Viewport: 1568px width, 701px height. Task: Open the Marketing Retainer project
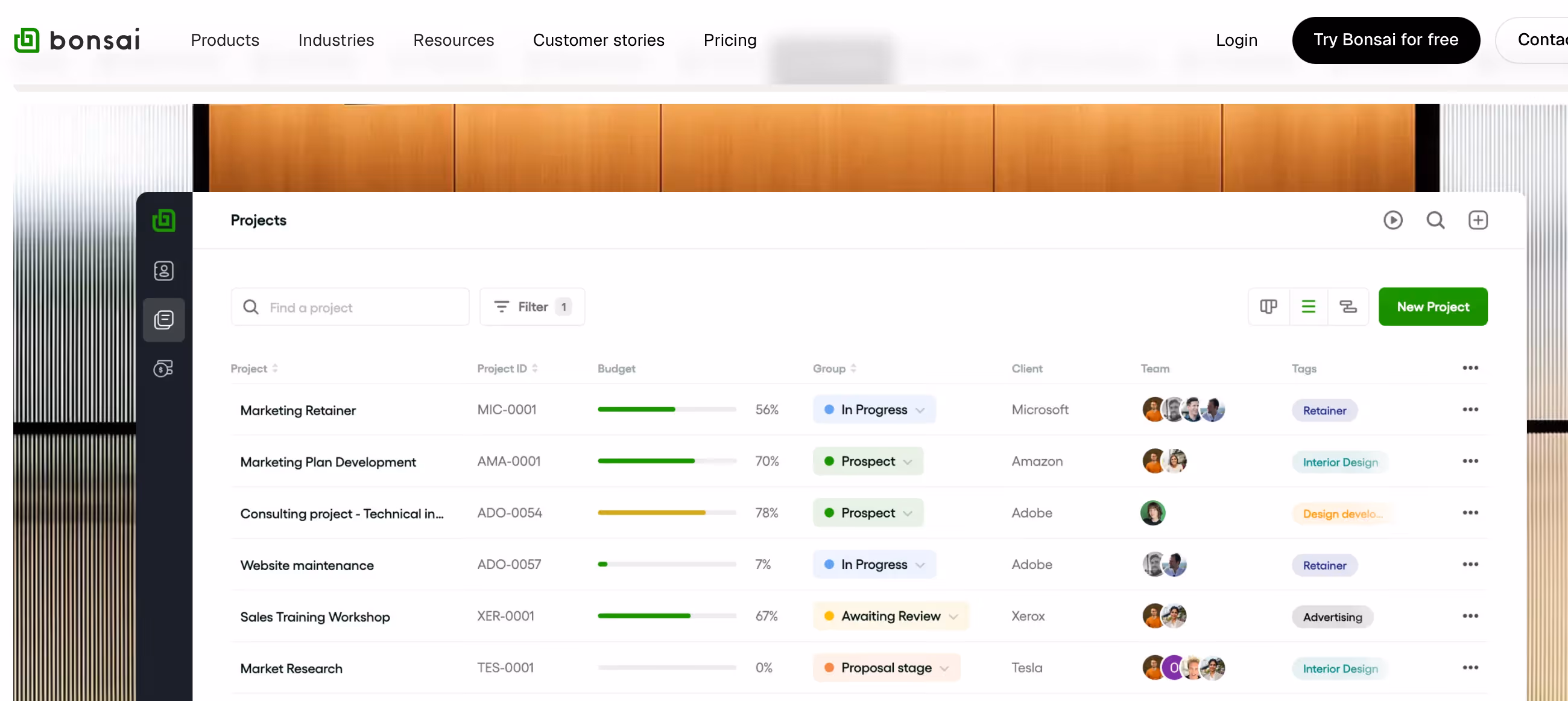298,410
